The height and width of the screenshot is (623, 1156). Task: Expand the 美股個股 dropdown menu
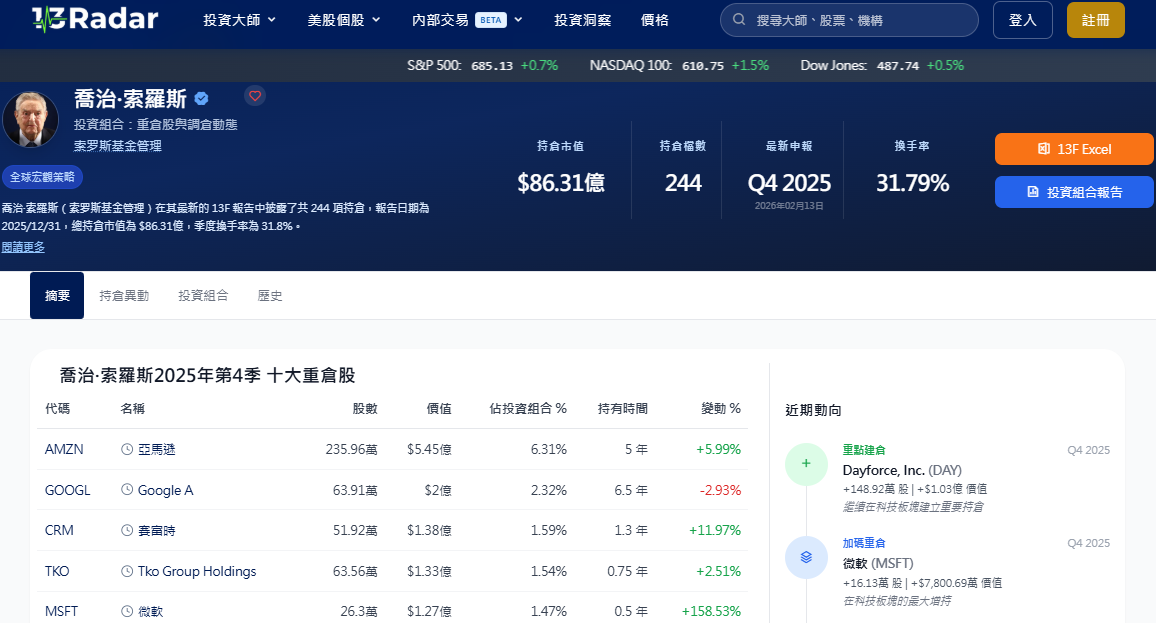tap(344, 20)
